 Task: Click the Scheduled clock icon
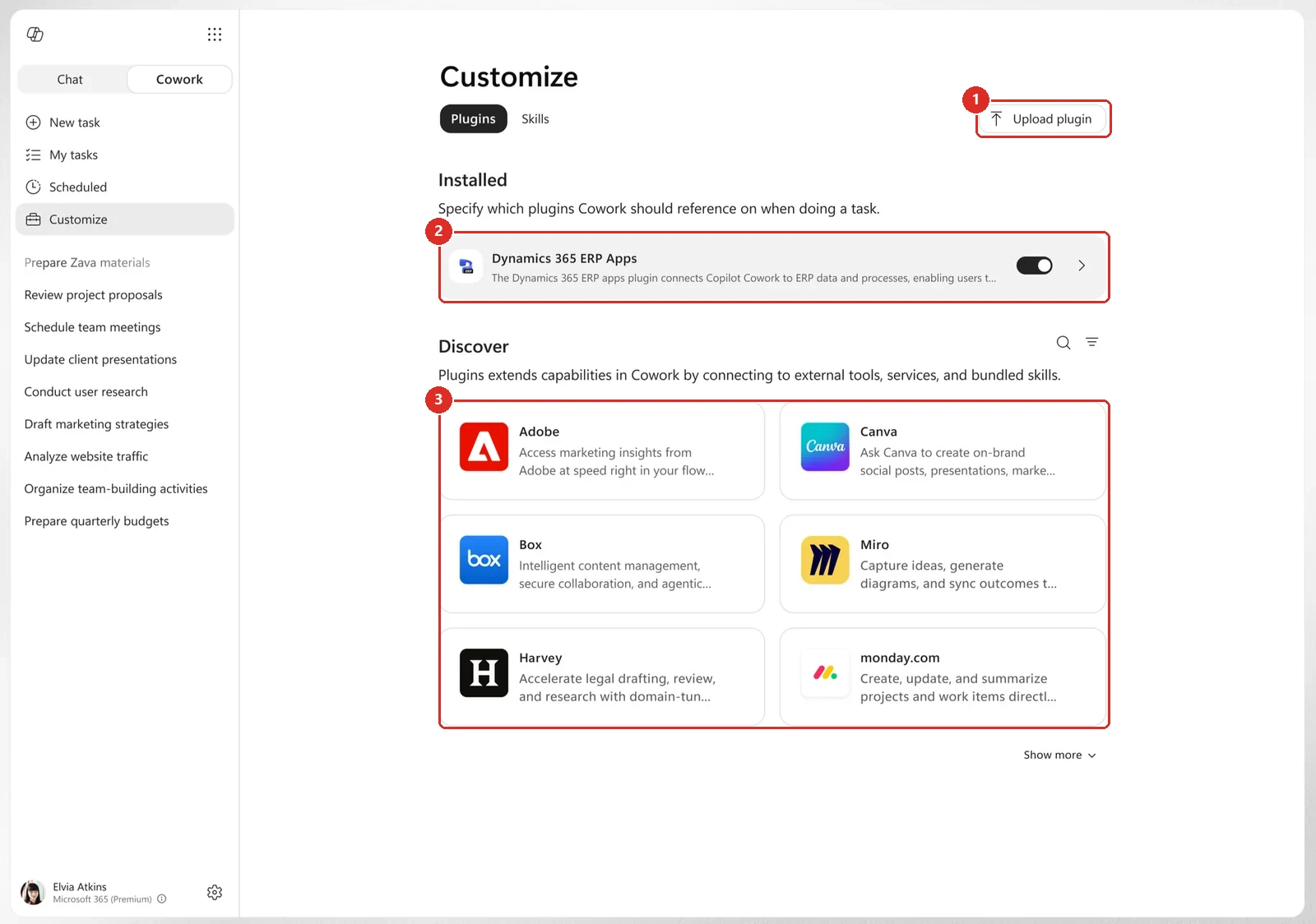click(x=33, y=187)
